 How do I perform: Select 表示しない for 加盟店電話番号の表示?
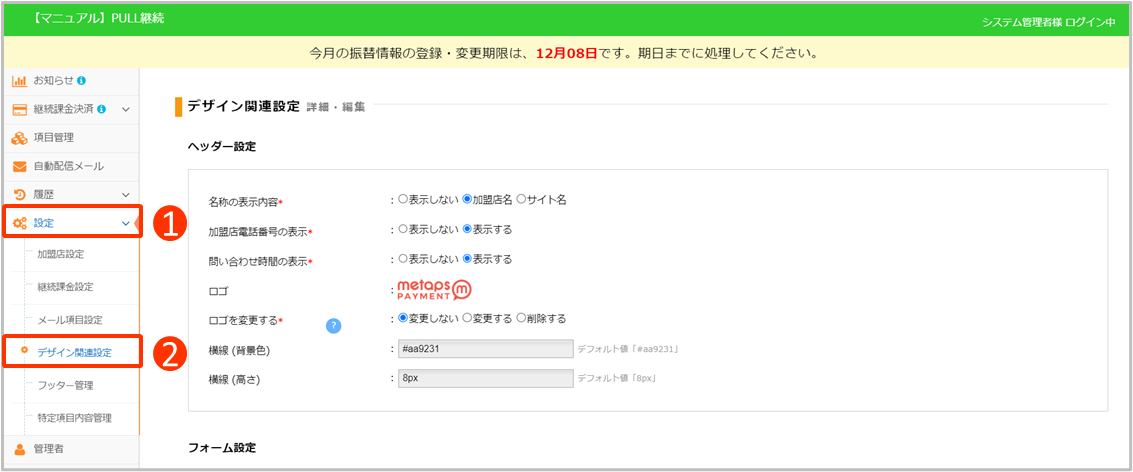coord(402,229)
